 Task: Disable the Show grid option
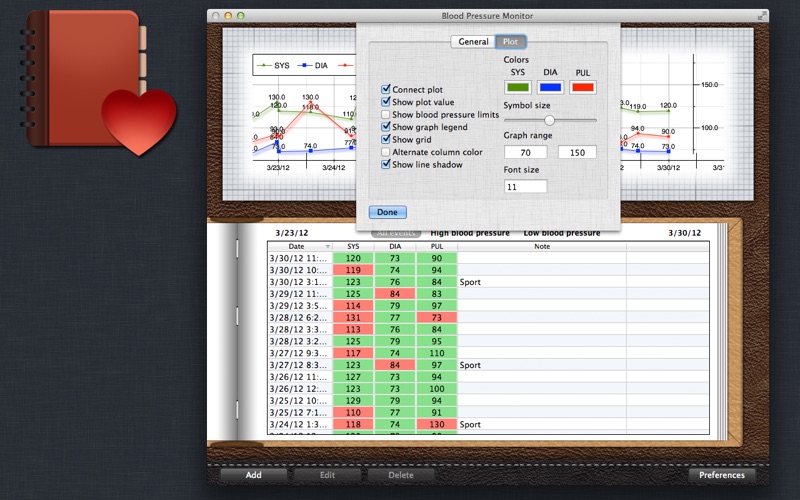click(386, 139)
